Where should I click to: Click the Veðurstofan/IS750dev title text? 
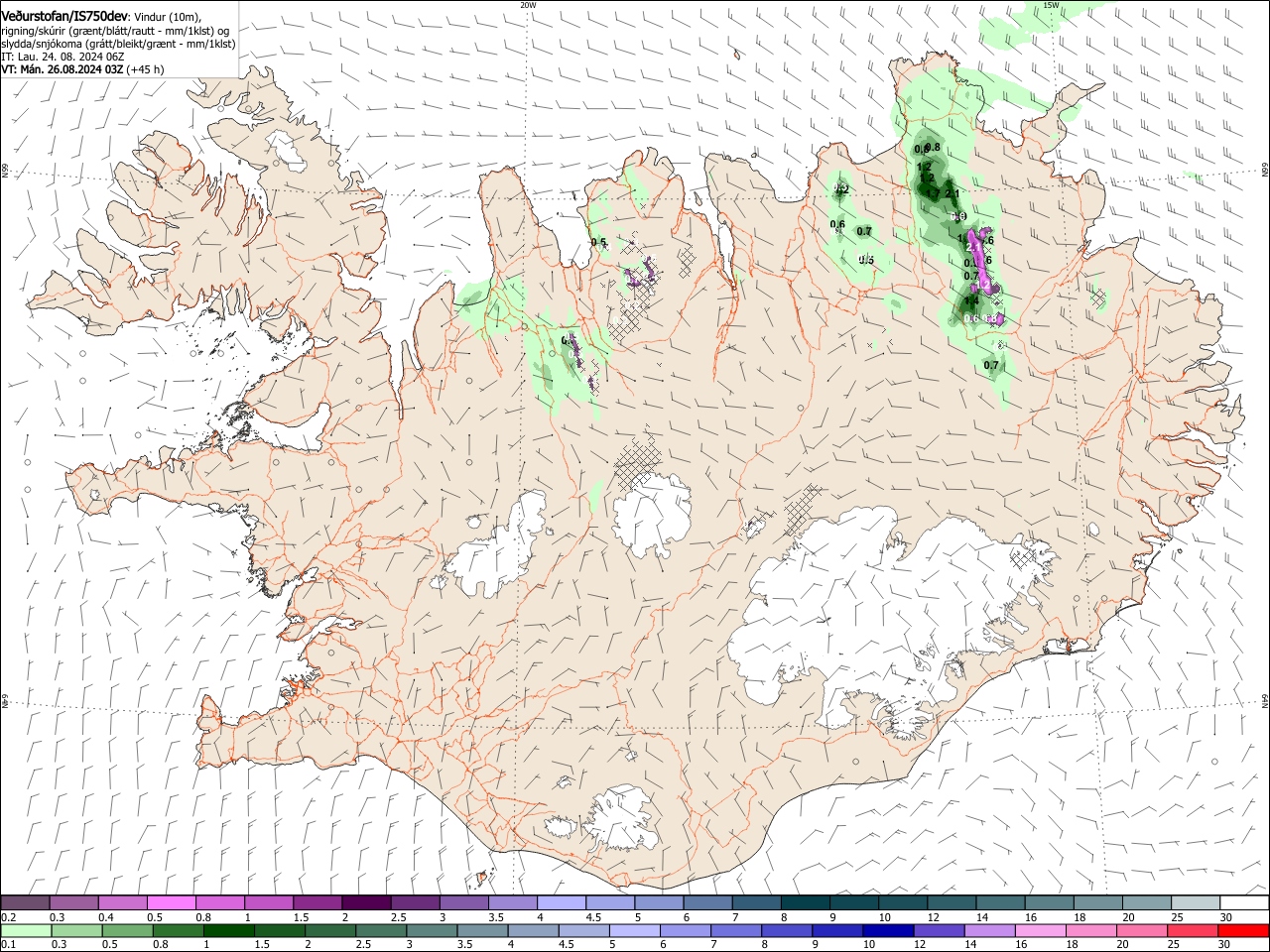64,16
